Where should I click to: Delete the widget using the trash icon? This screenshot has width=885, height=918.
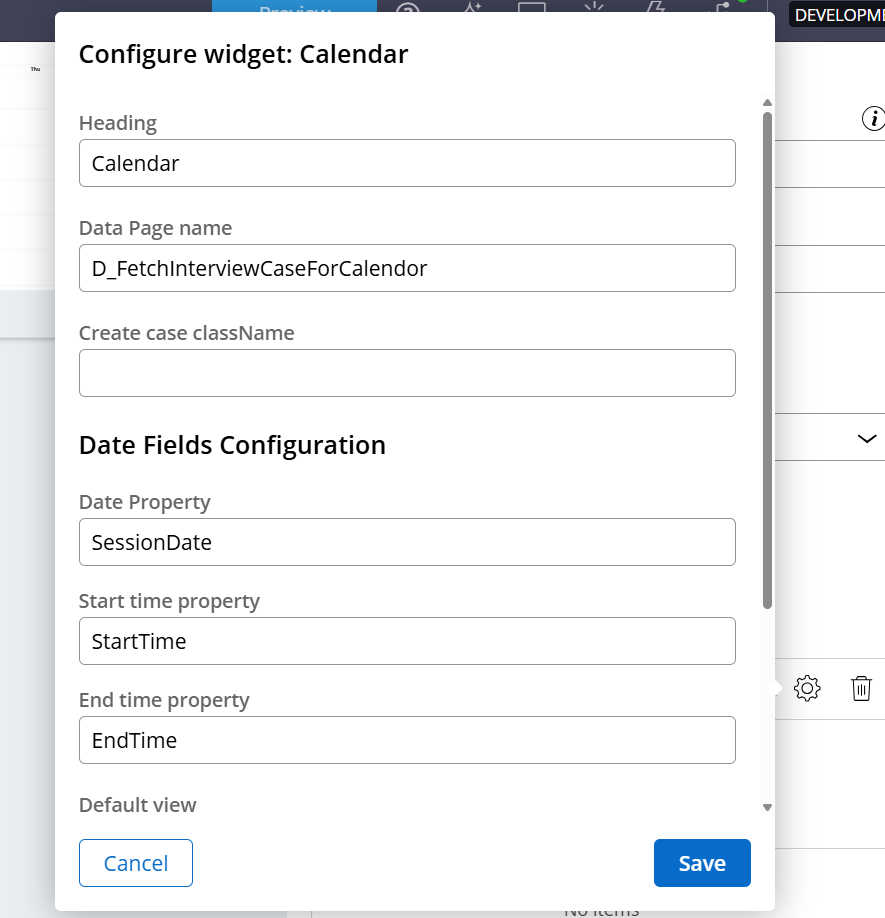(x=861, y=688)
